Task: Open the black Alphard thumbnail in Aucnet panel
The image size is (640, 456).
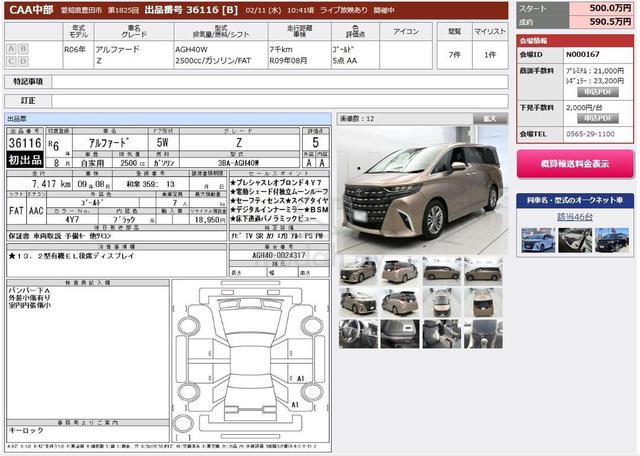Action: (611, 240)
